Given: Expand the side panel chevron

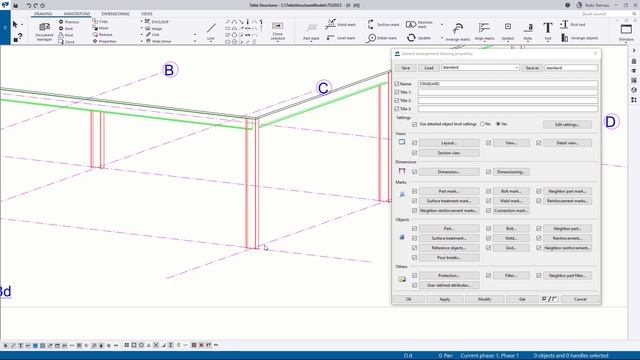Looking at the screenshot, I should (634, 51).
